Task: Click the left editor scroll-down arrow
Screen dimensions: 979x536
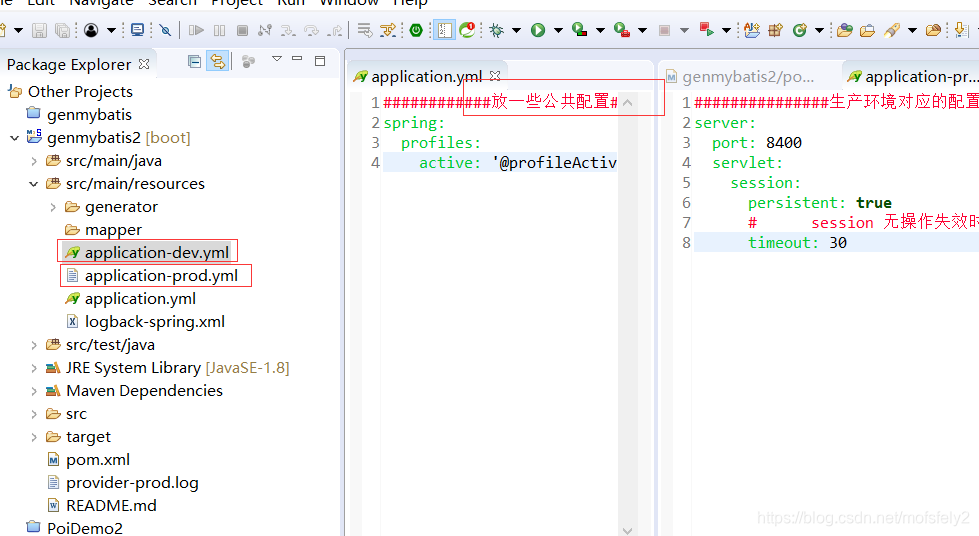Action: point(627,530)
